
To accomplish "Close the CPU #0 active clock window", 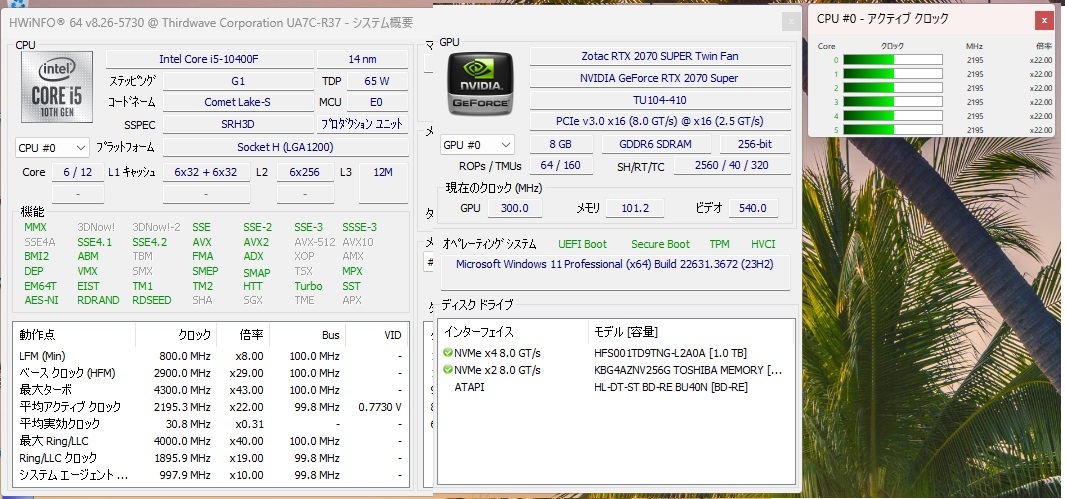I will 1045,21.
